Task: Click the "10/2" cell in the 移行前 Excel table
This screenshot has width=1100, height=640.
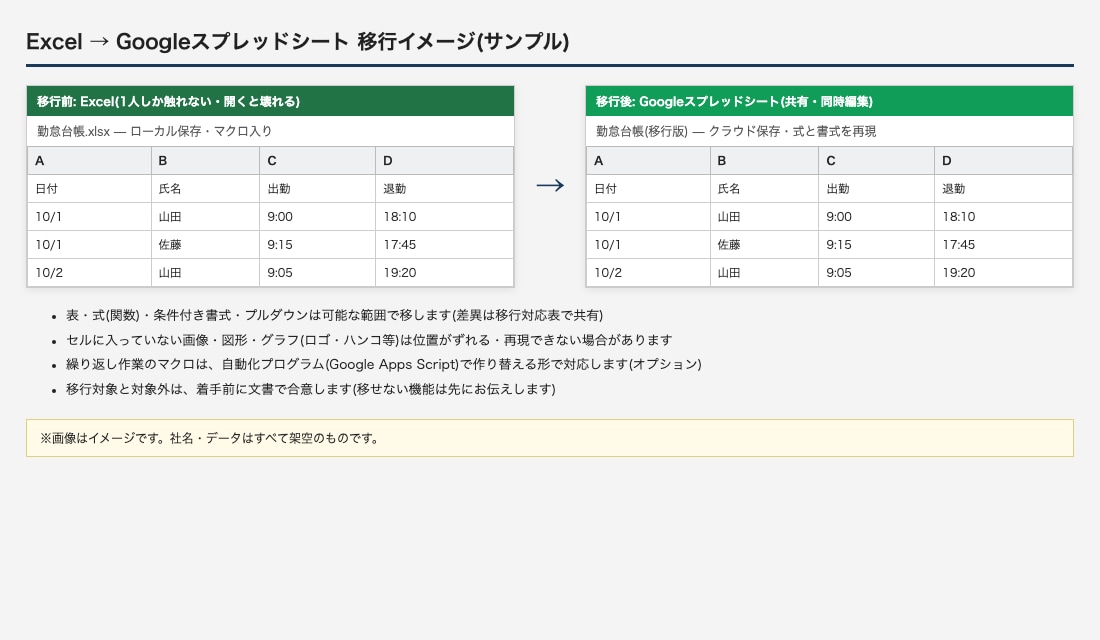Action: click(89, 273)
